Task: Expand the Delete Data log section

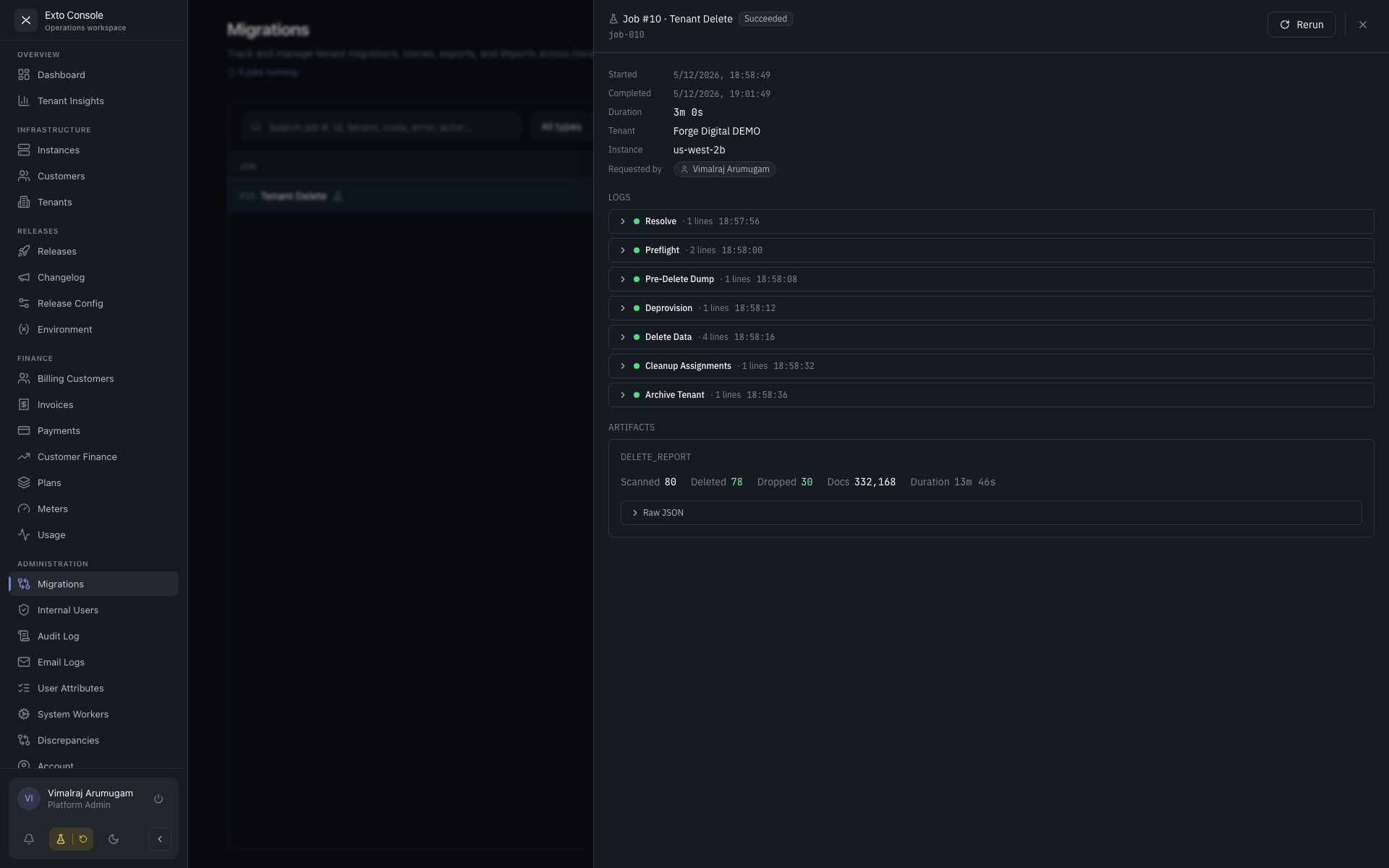Action: pos(990,337)
